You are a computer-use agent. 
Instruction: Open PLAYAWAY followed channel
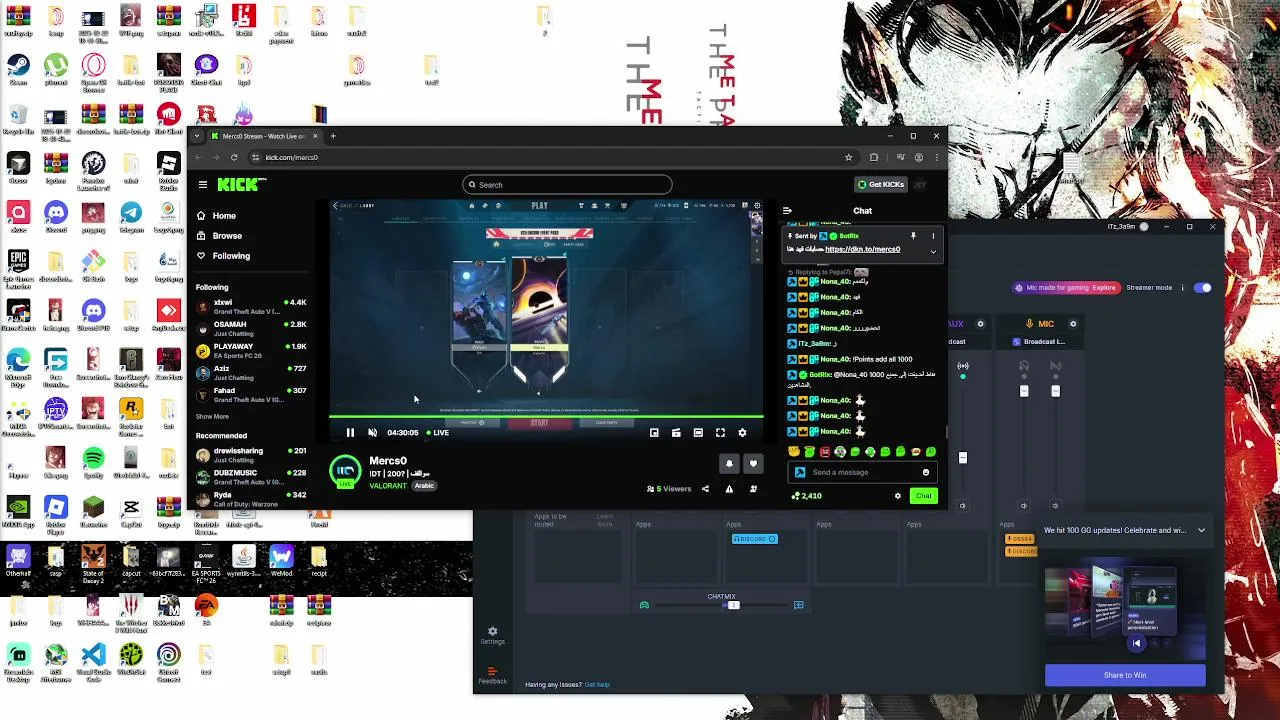(252, 350)
